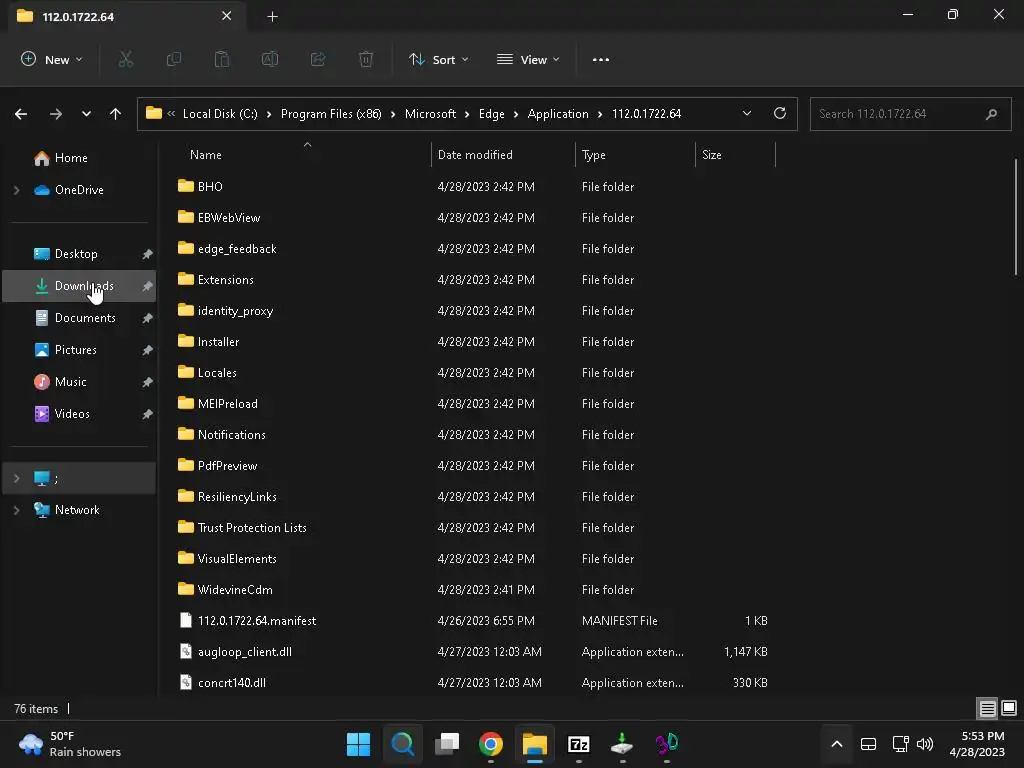Open taskbar Search
The image size is (1024, 768).
(402, 744)
